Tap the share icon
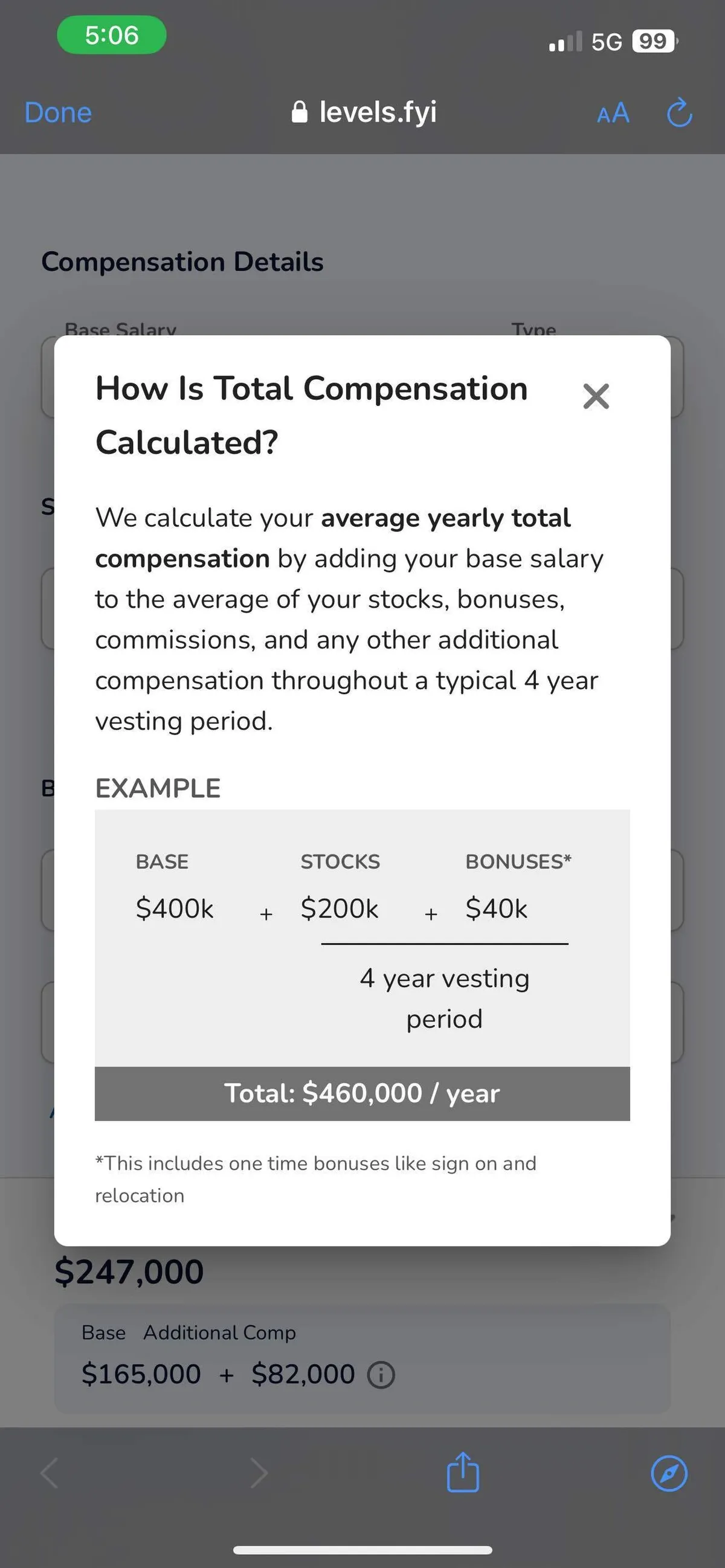 click(x=463, y=1473)
